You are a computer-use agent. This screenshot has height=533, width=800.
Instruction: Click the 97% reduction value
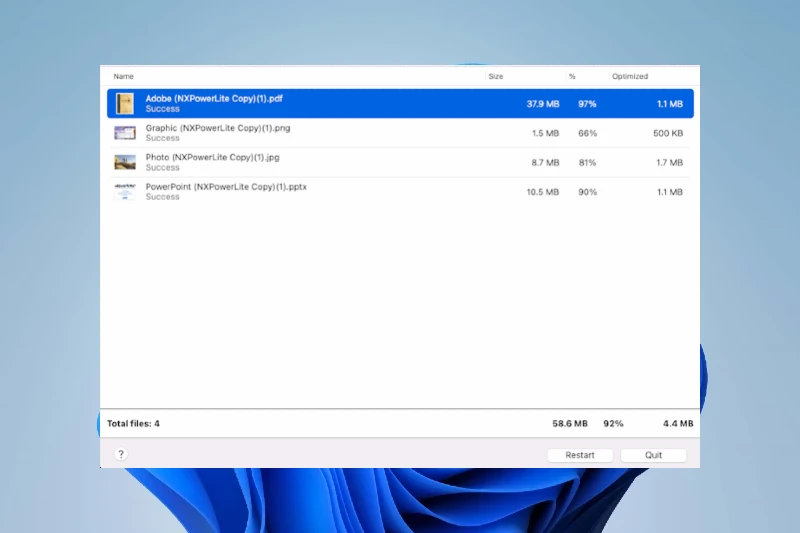tap(587, 104)
